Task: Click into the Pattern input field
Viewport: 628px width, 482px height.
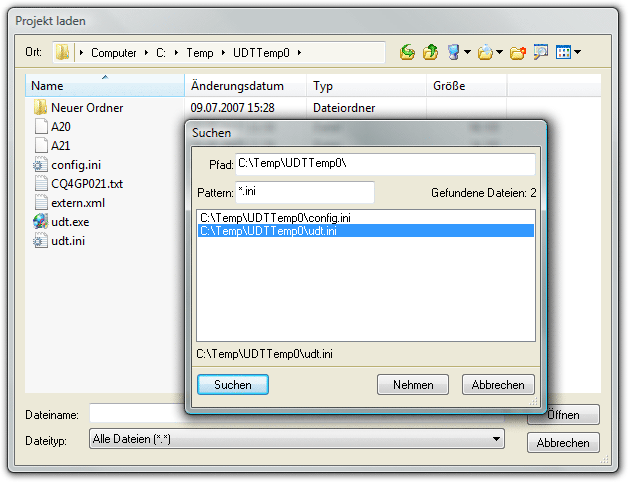Action: 304,192
